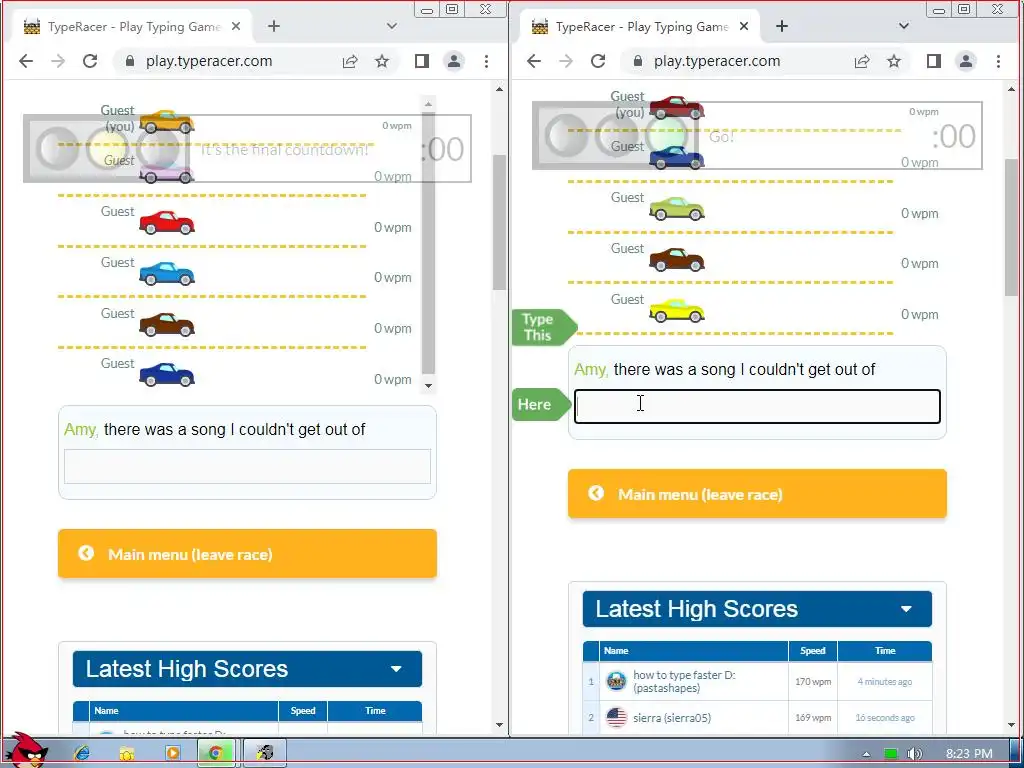This screenshot has height=768, width=1024.
Task: Go back in the left browser window
Action: point(25,61)
